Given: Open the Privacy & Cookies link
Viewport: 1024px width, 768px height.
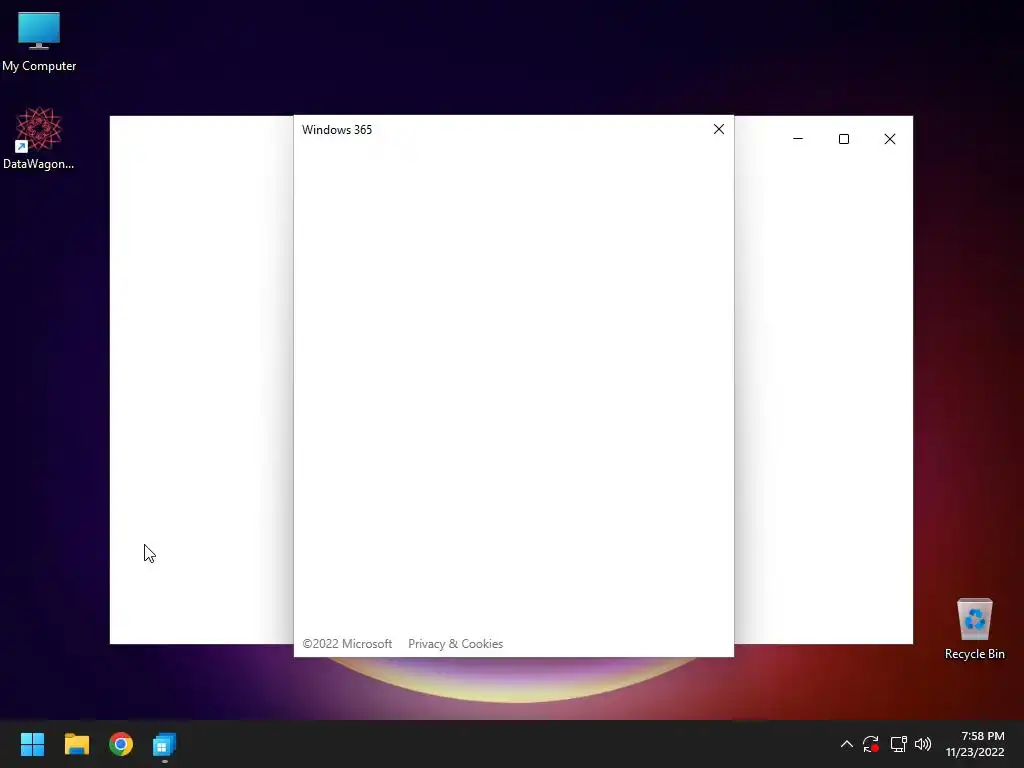Looking at the screenshot, I should pyautogui.click(x=455, y=644).
